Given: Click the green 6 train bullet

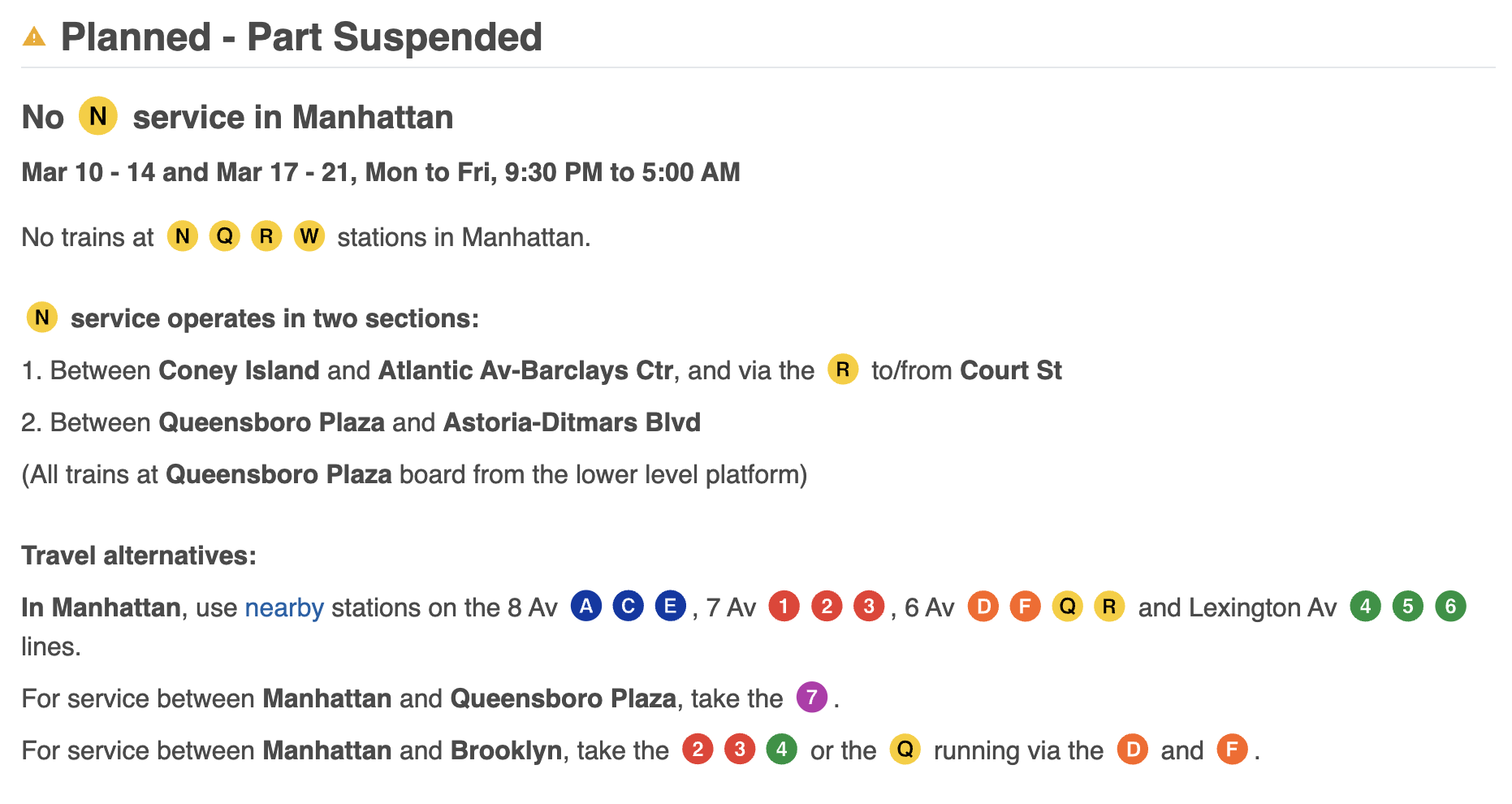Looking at the screenshot, I should pos(1450,606).
